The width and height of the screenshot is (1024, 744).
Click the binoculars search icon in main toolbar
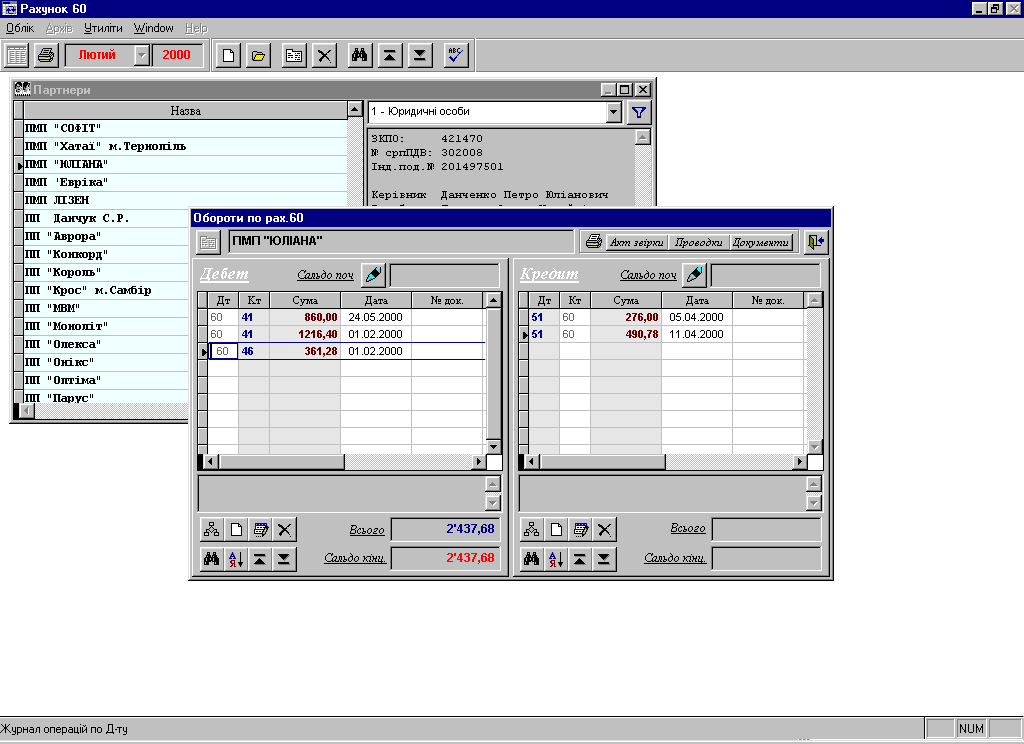click(x=359, y=56)
